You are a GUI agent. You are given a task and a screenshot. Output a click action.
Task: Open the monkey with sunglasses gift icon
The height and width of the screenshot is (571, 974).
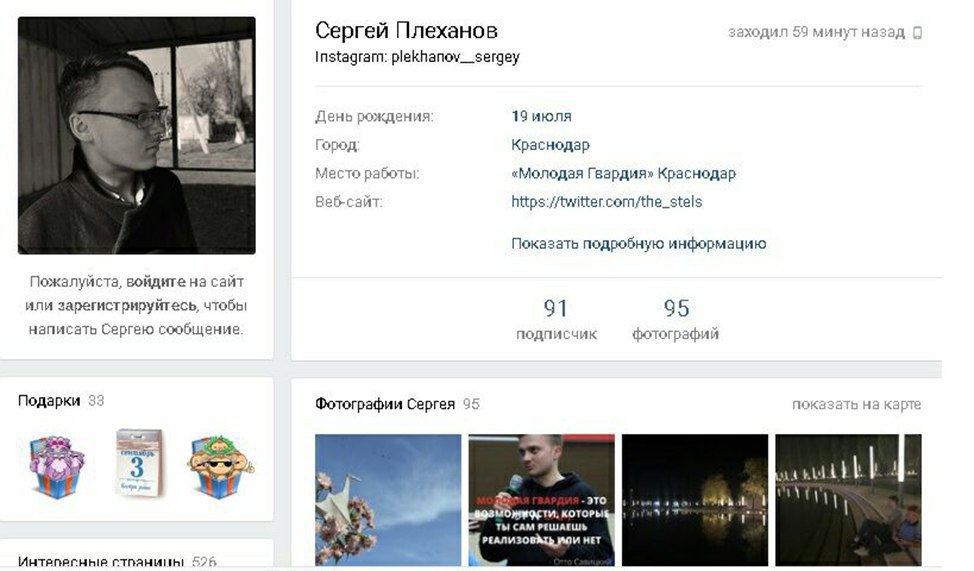(x=221, y=467)
